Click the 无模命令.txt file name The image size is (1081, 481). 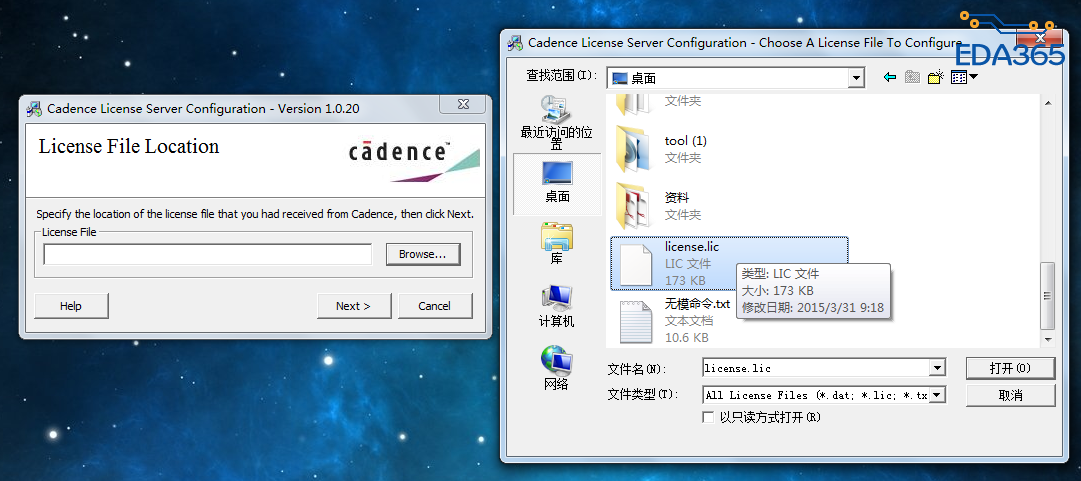697,304
